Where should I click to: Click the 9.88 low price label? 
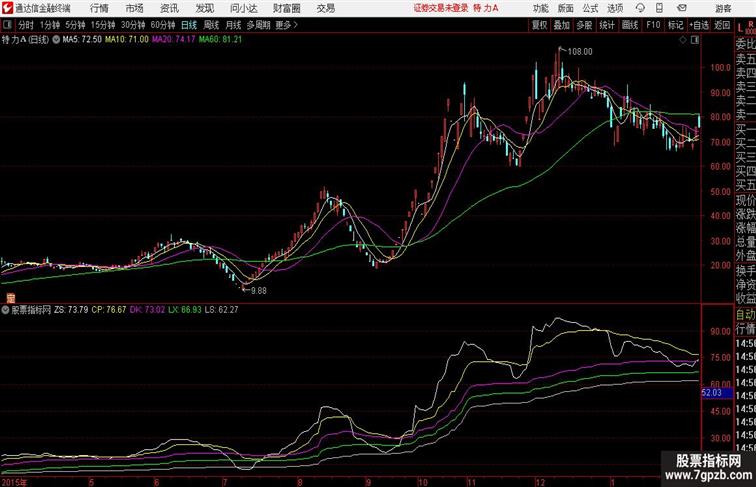[258, 291]
